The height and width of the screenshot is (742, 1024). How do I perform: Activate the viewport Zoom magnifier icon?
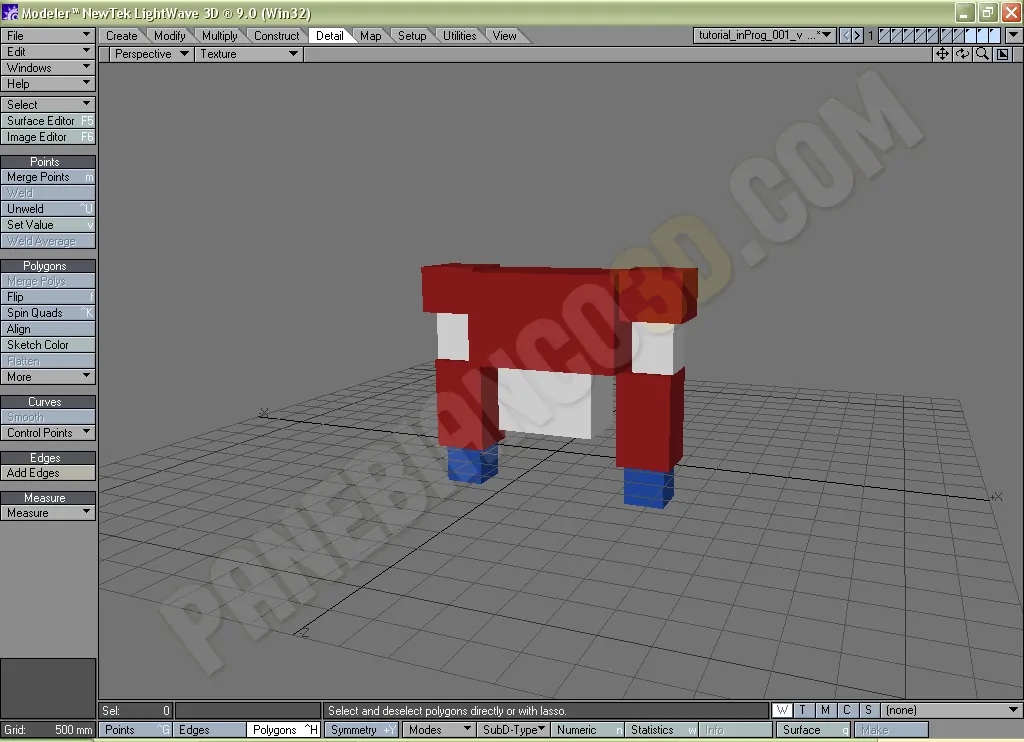click(982, 54)
